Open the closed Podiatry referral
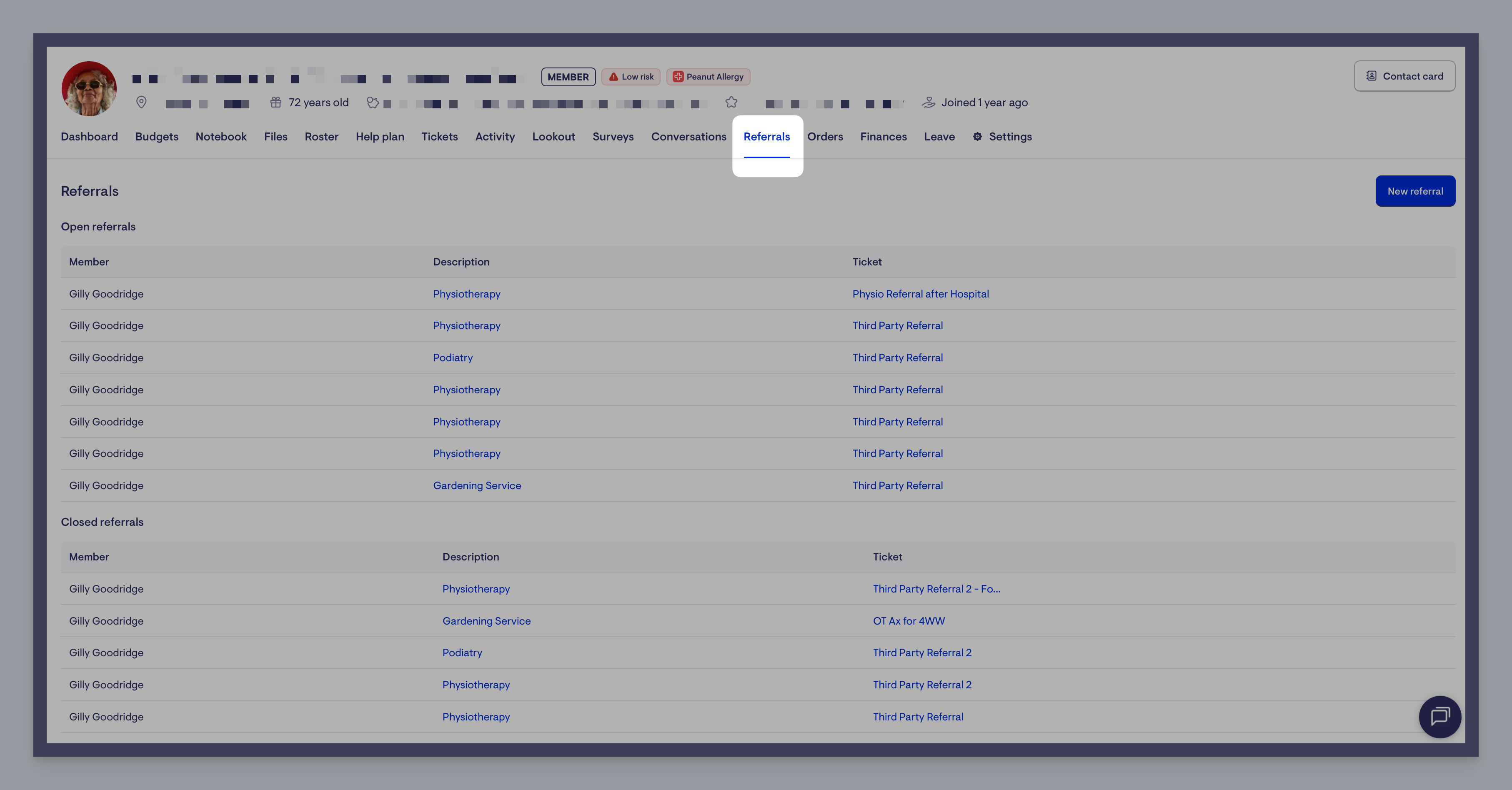The width and height of the screenshot is (1512, 790). pyautogui.click(x=462, y=652)
